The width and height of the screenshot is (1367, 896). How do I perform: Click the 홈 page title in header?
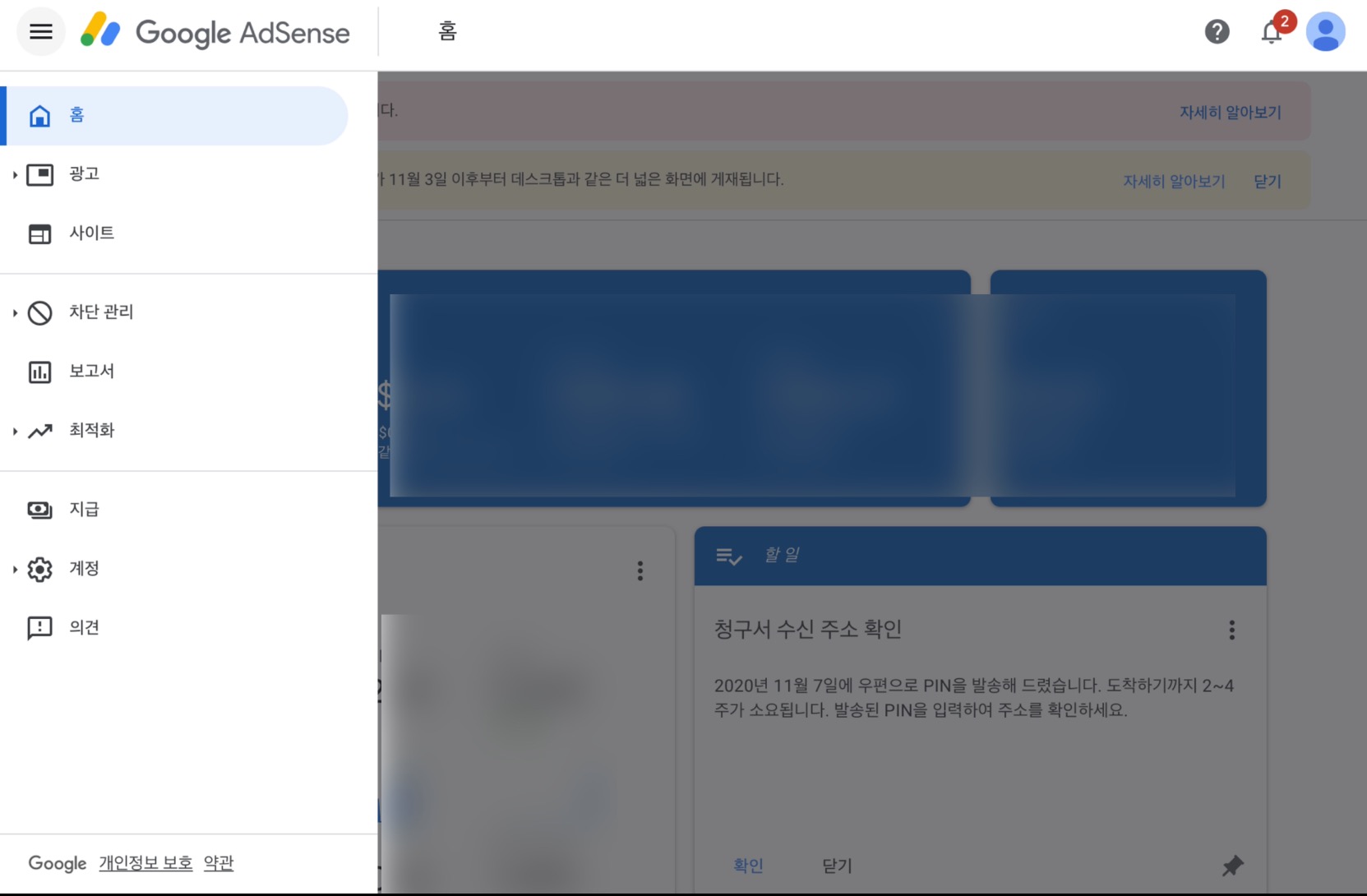(x=447, y=31)
